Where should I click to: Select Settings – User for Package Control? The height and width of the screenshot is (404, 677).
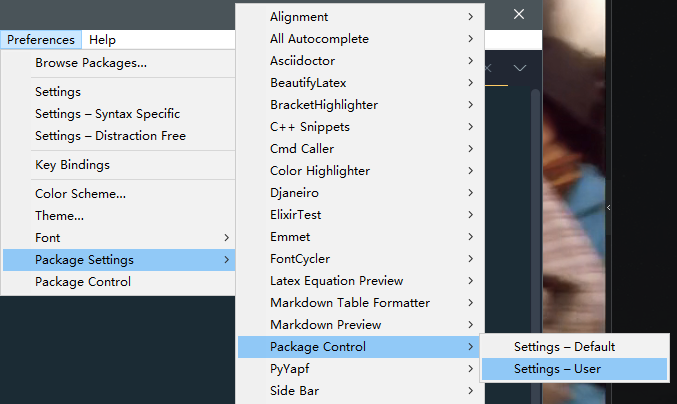pyautogui.click(x=557, y=369)
